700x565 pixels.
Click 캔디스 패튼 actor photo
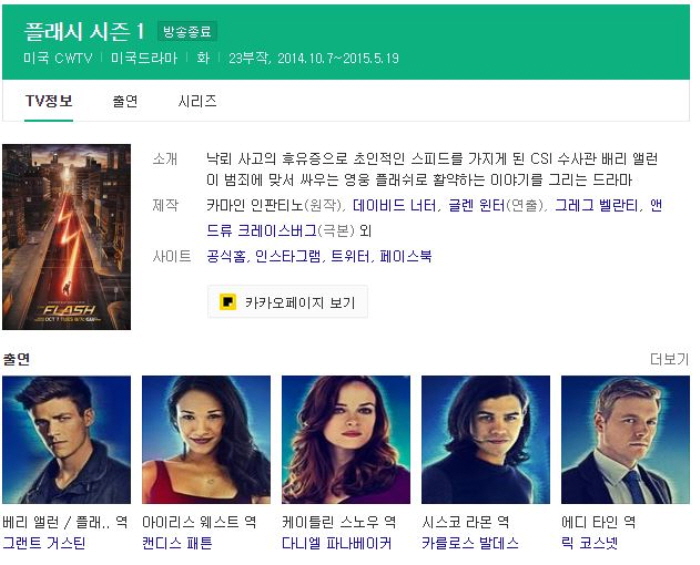(x=206, y=440)
